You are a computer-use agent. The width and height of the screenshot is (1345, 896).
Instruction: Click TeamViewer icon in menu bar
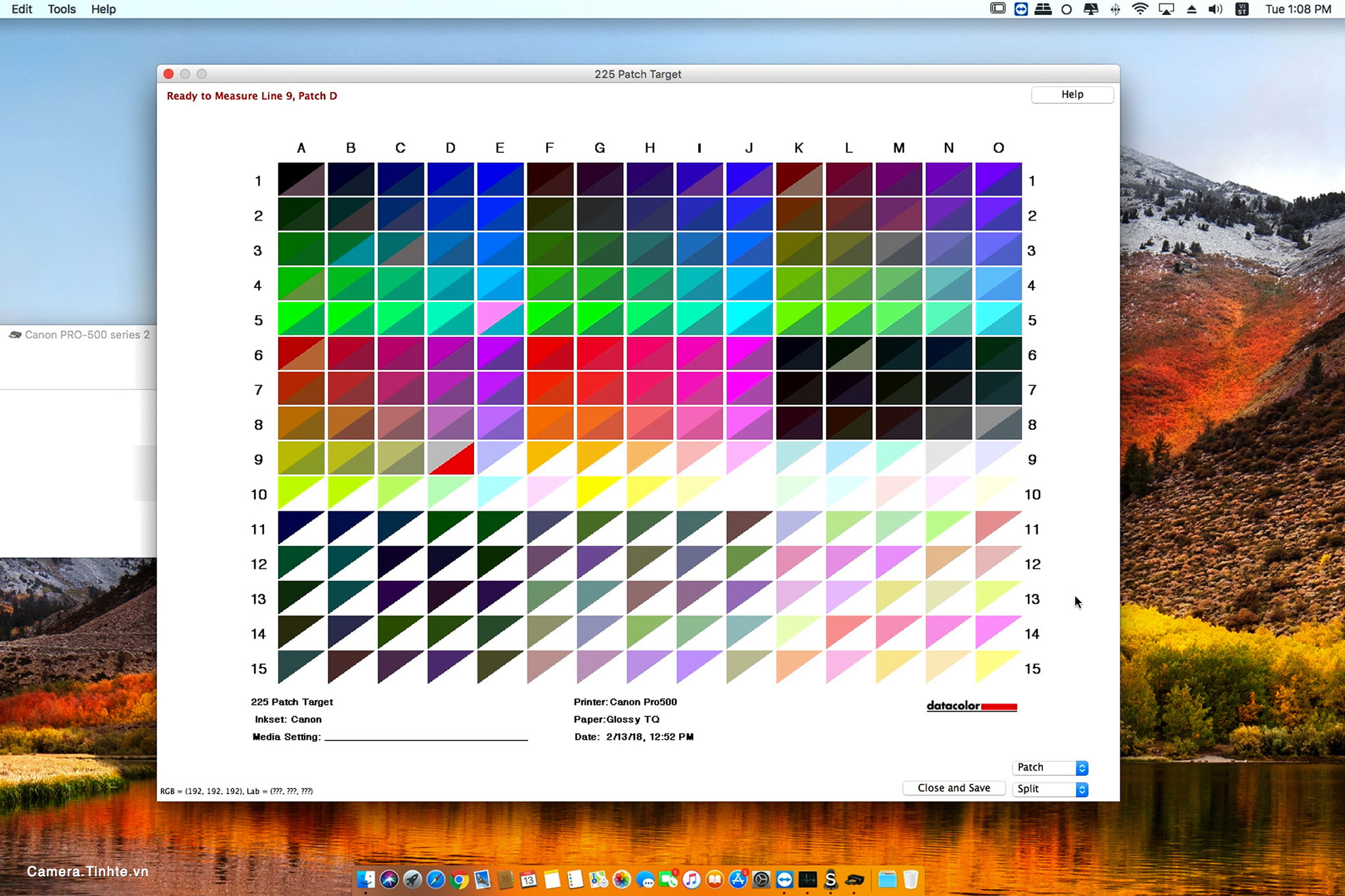(x=1021, y=9)
